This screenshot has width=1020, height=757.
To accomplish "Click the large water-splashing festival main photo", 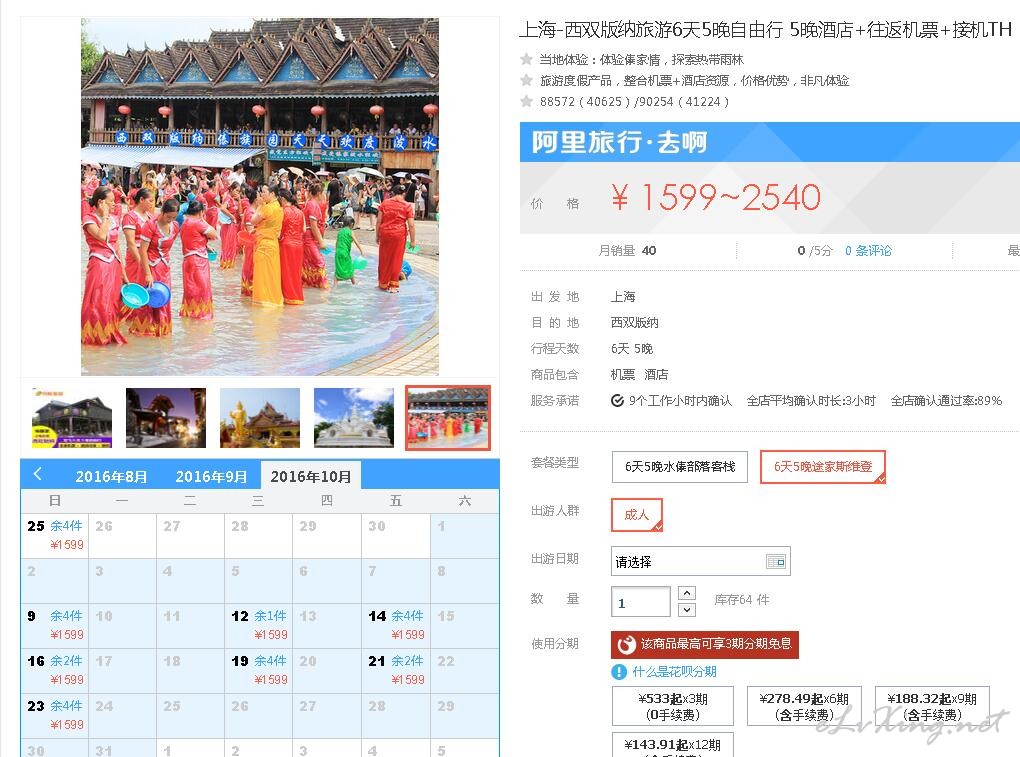I will (260, 196).
